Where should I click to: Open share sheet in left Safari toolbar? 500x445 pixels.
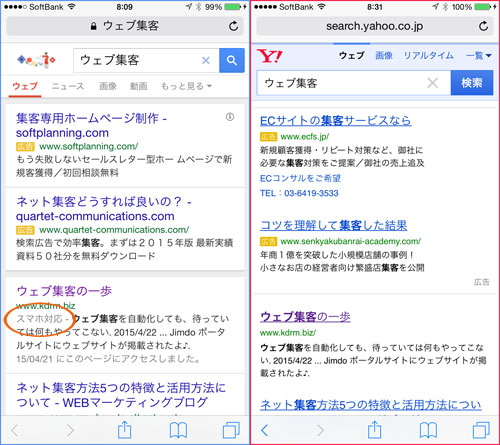[x=124, y=430]
